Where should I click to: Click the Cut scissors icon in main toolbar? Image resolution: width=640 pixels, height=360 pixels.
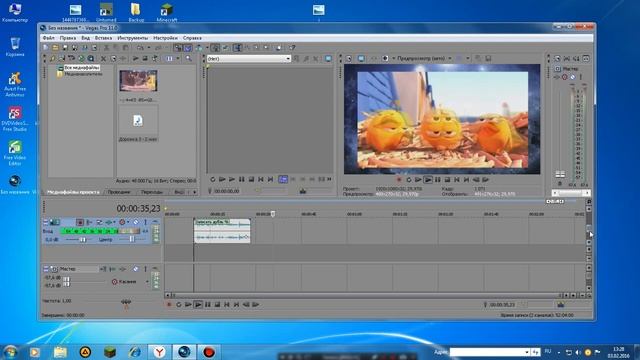tap(106, 48)
